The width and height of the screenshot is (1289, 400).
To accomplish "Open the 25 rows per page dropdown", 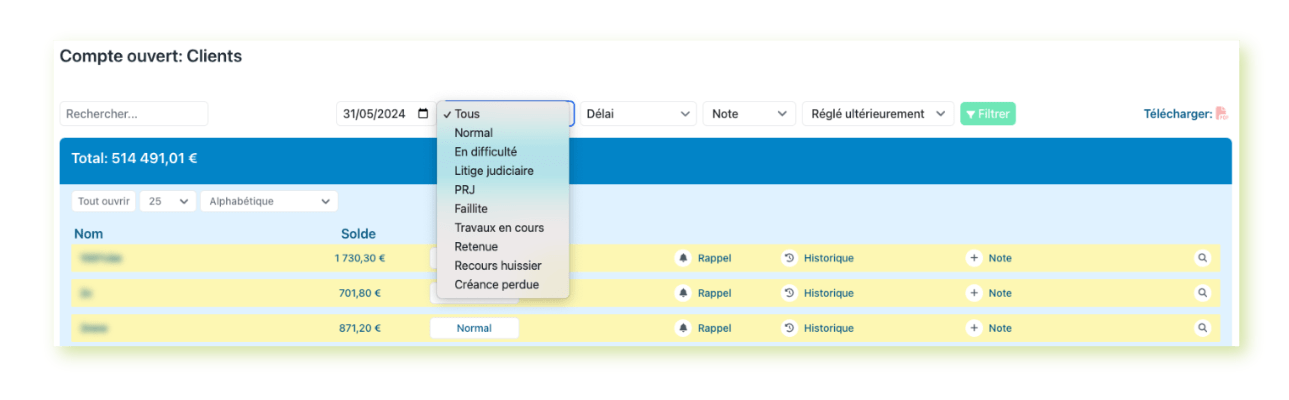I will tap(168, 201).
